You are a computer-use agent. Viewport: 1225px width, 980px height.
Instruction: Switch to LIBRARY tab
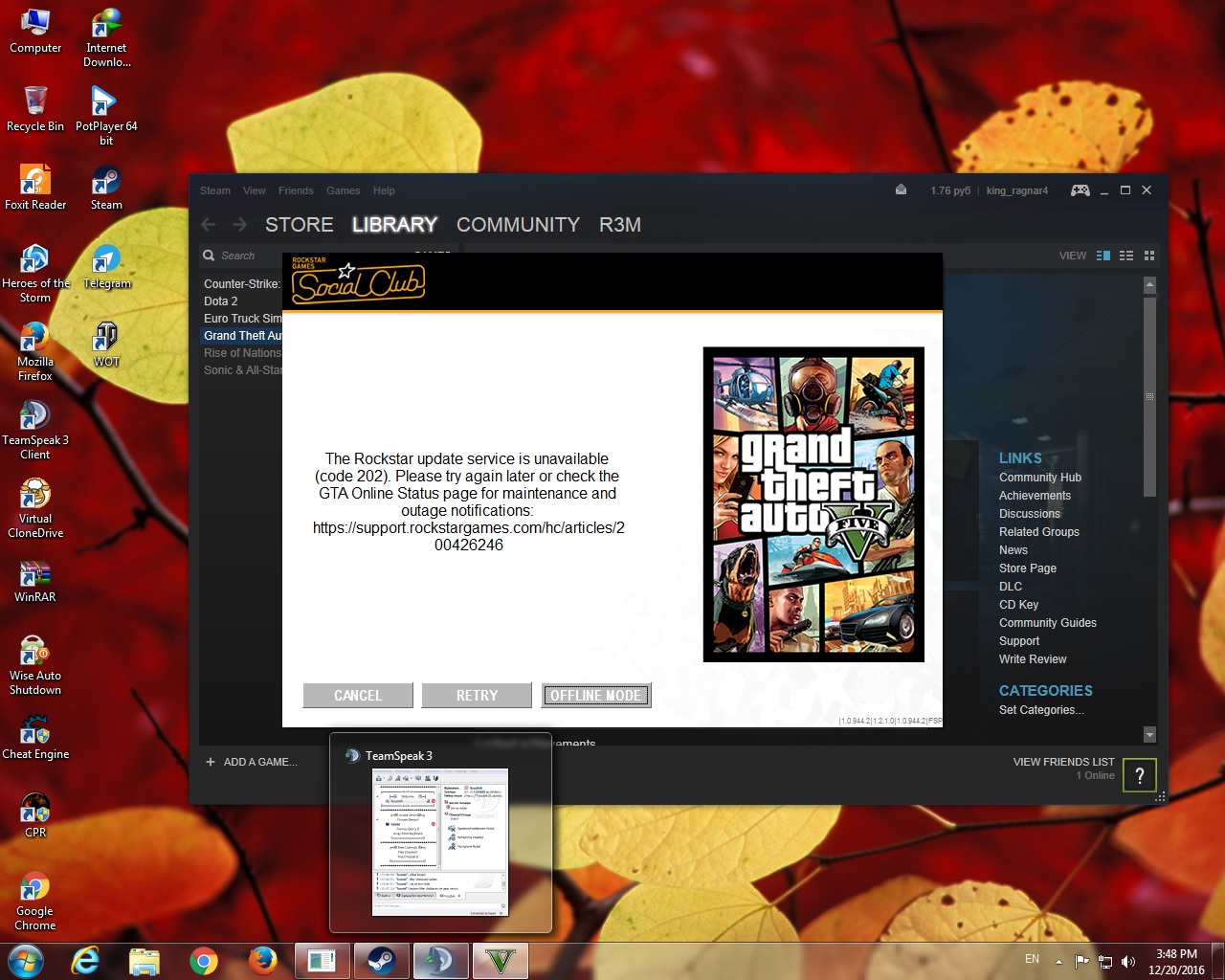[394, 224]
